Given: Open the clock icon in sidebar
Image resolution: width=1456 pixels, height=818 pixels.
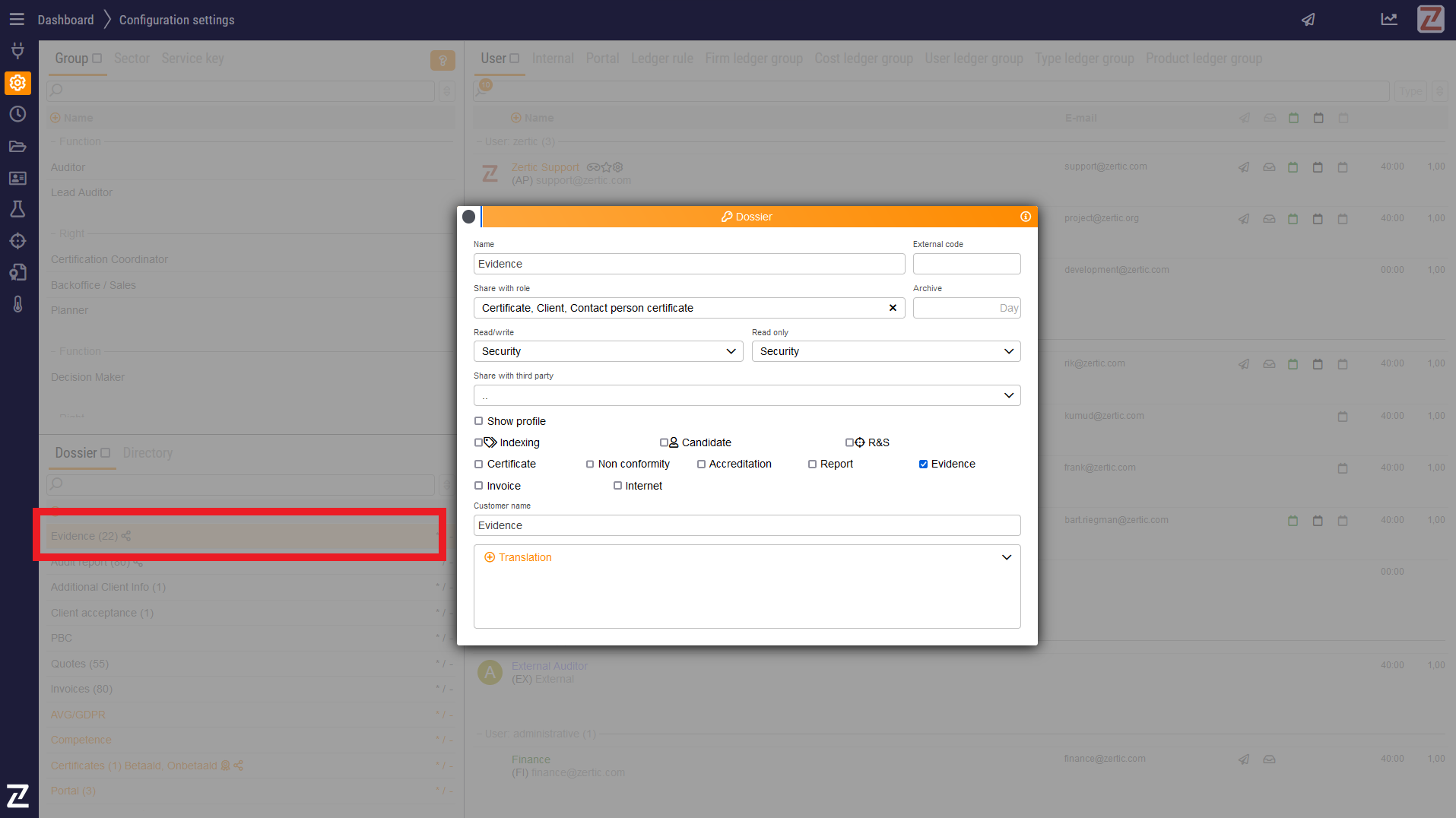Looking at the screenshot, I should (17, 114).
